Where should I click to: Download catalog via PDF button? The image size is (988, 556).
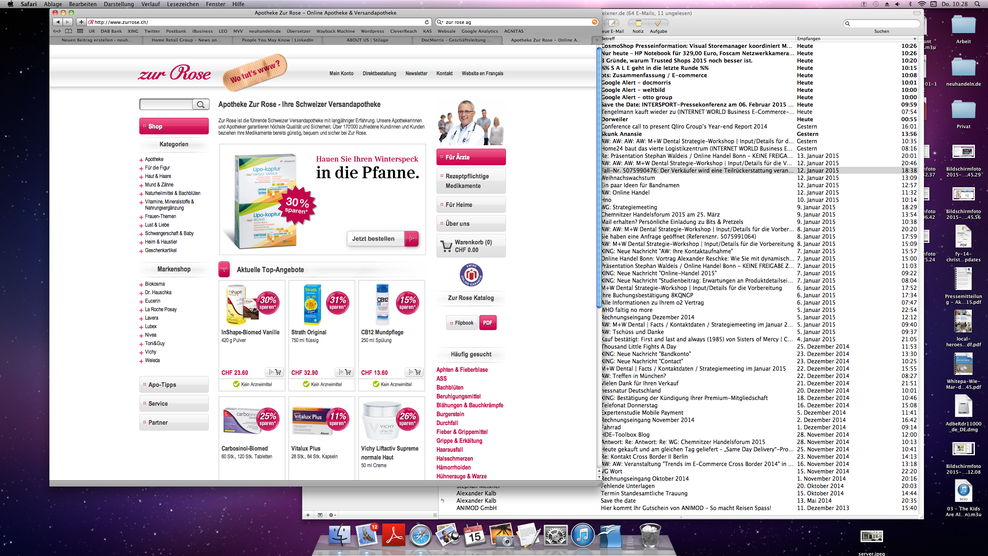[488, 323]
